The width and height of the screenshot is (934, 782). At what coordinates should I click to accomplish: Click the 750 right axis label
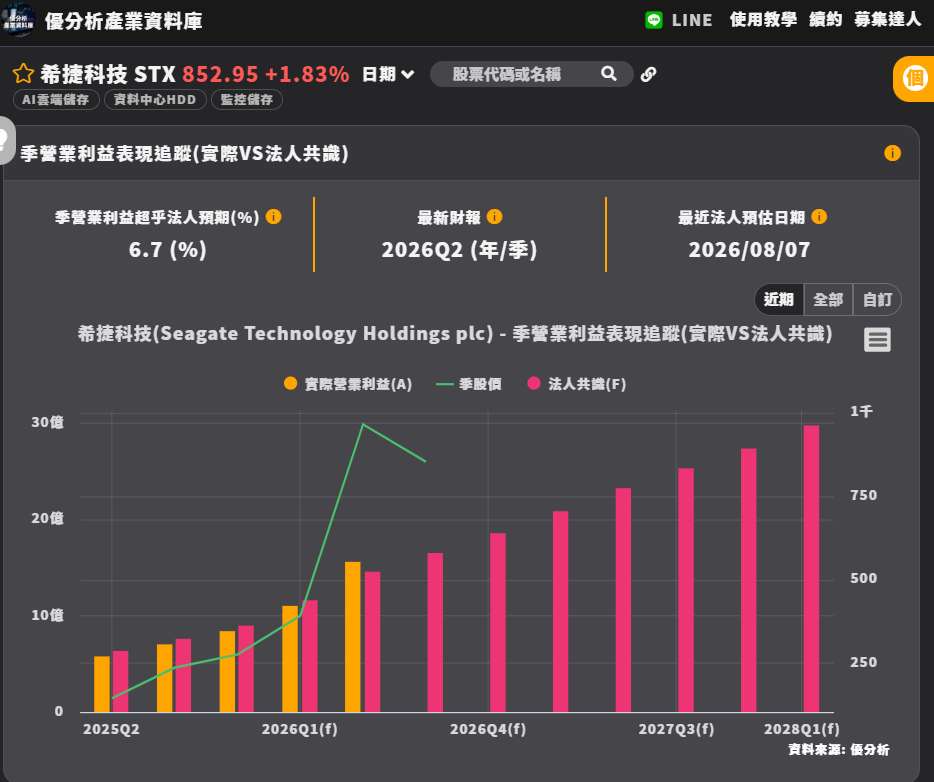point(863,496)
